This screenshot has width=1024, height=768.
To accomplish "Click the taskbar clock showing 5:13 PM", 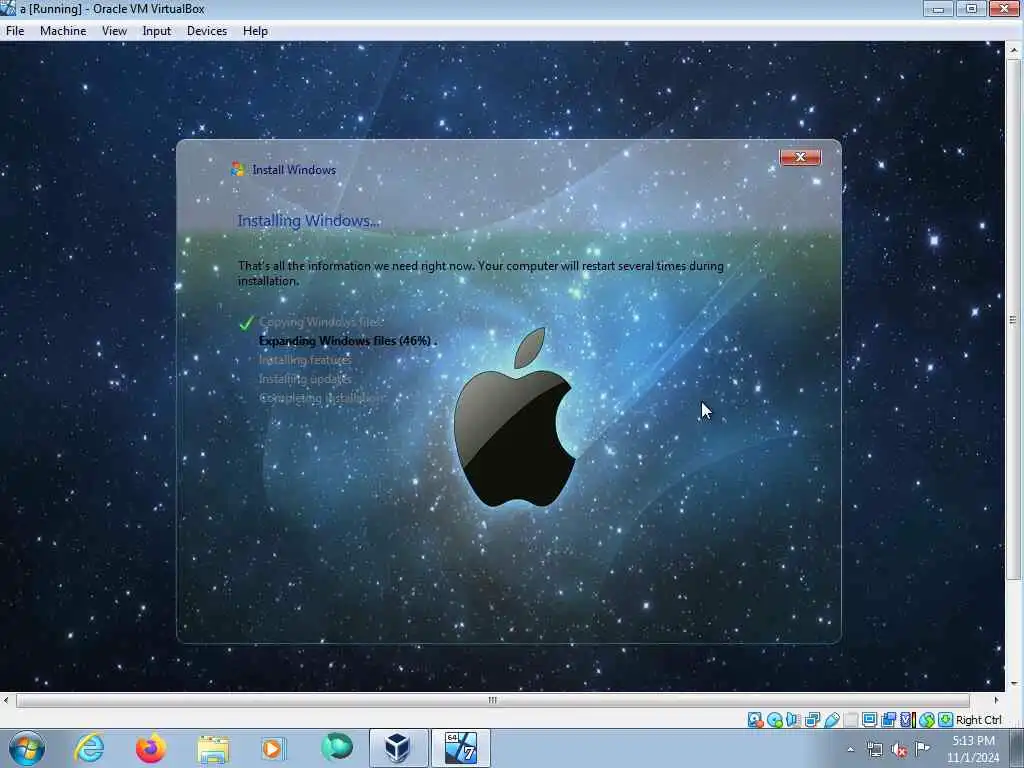I will tap(973, 749).
